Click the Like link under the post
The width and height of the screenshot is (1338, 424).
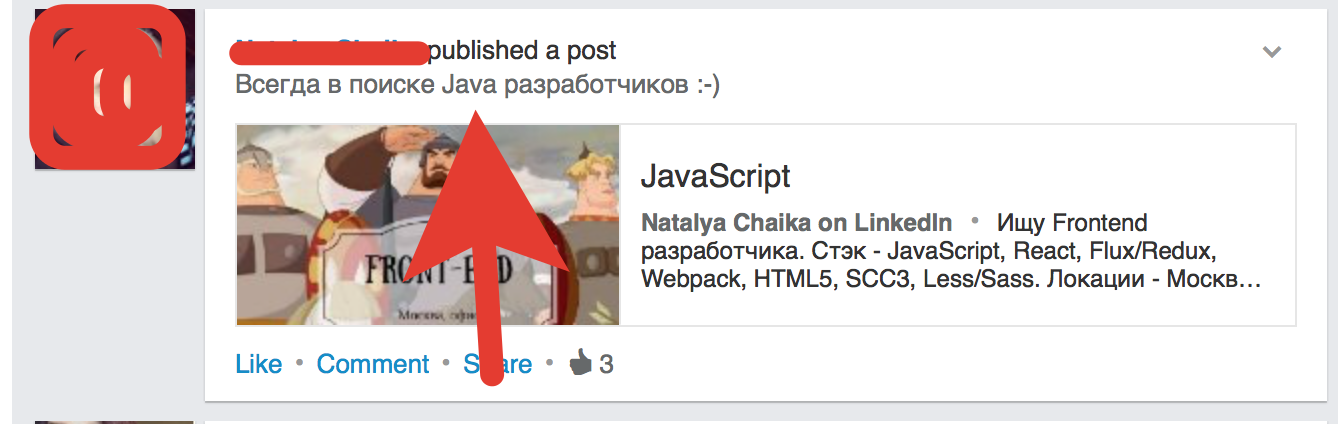[x=258, y=364]
